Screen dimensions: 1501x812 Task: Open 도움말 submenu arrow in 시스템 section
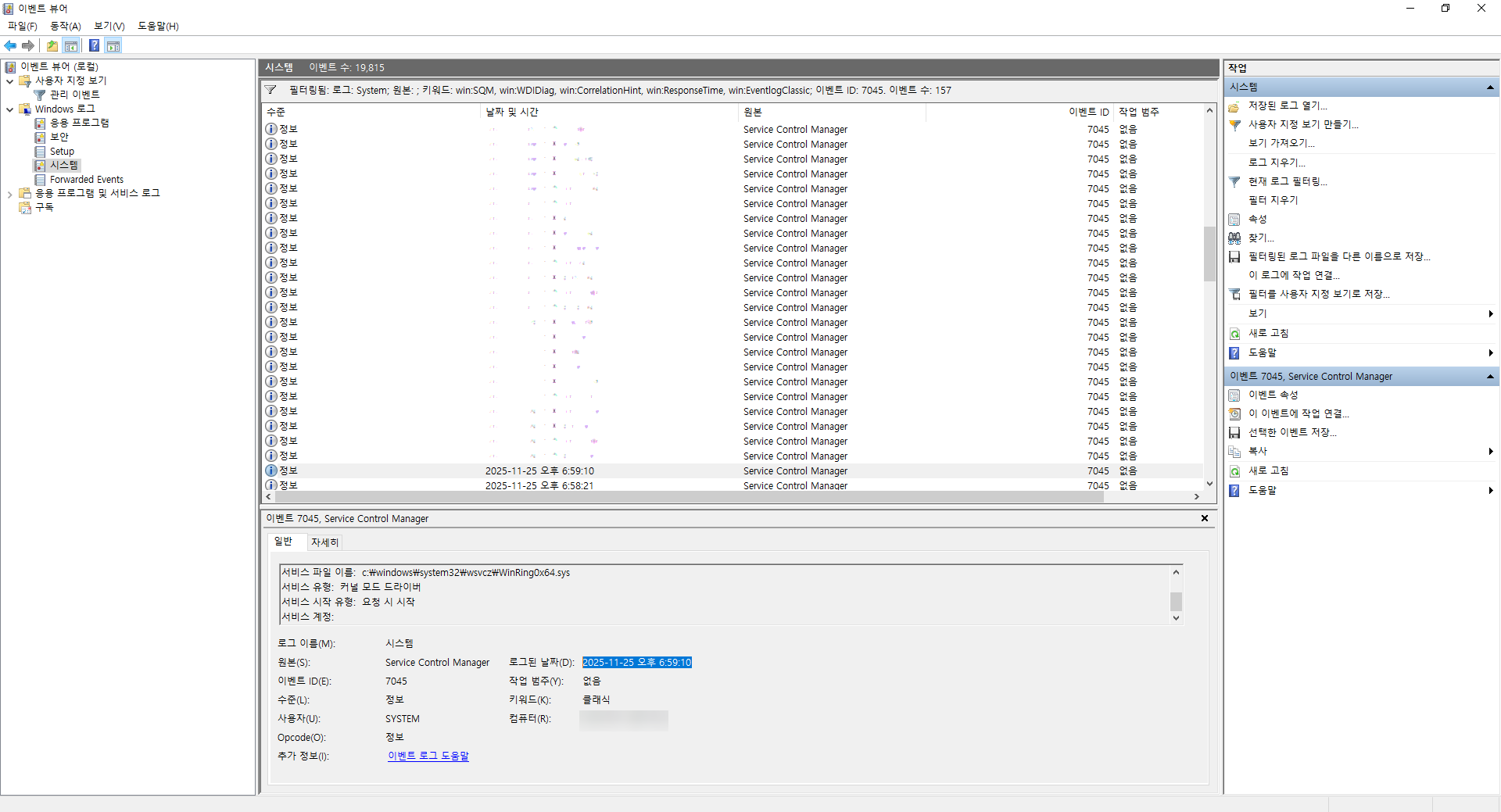pyautogui.click(x=1491, y=353)
